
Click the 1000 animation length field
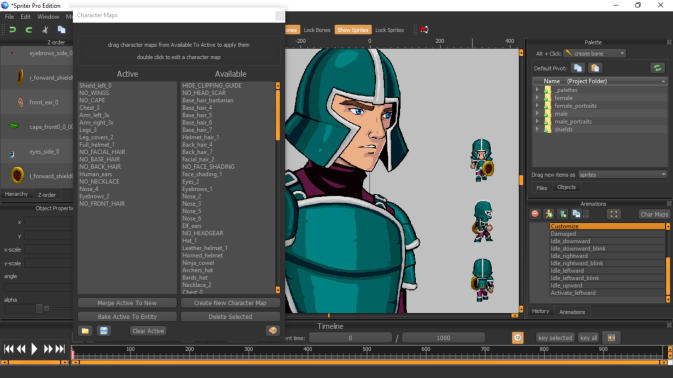[443, 338]
